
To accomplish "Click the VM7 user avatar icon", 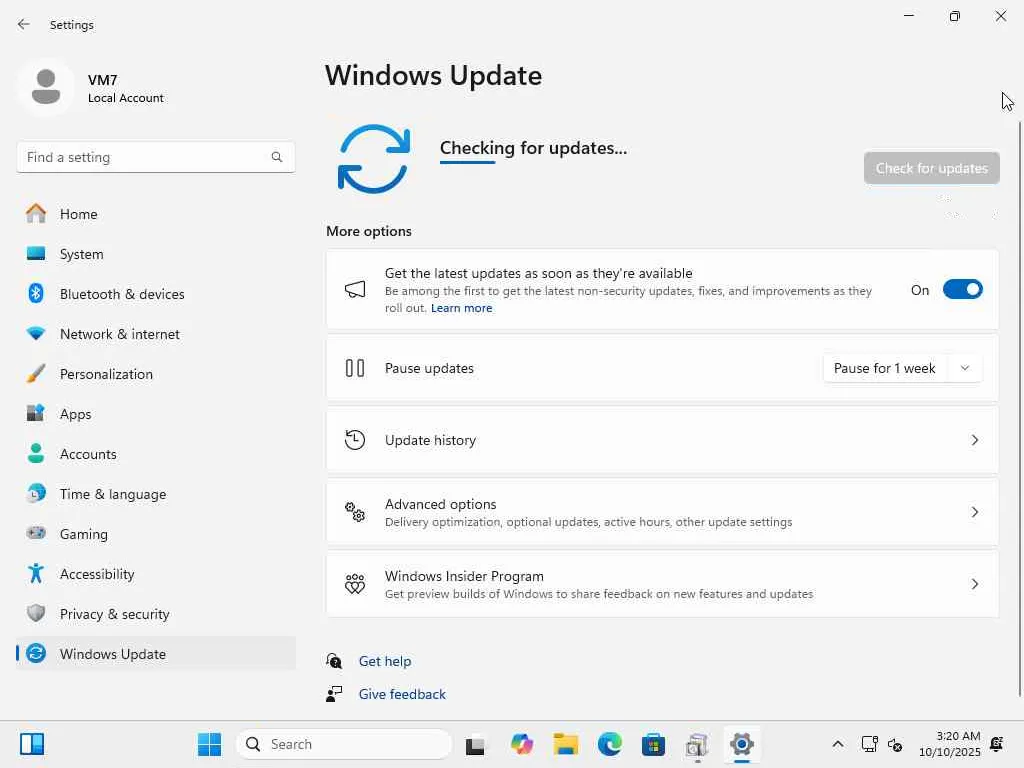I will pos(46,88).
